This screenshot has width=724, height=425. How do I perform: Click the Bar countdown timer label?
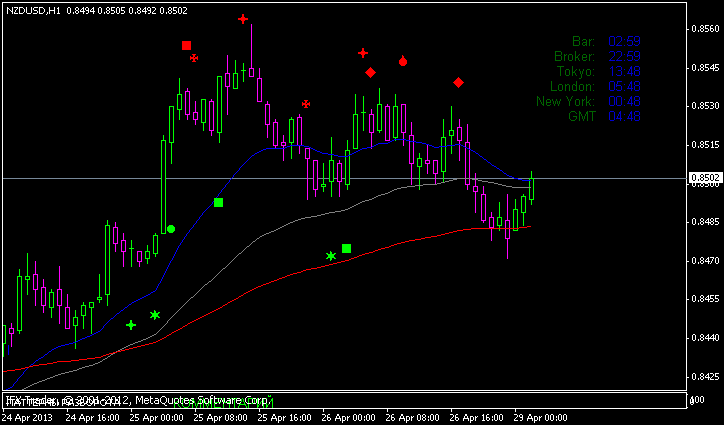pyautogui.click(x=583, y=41)
